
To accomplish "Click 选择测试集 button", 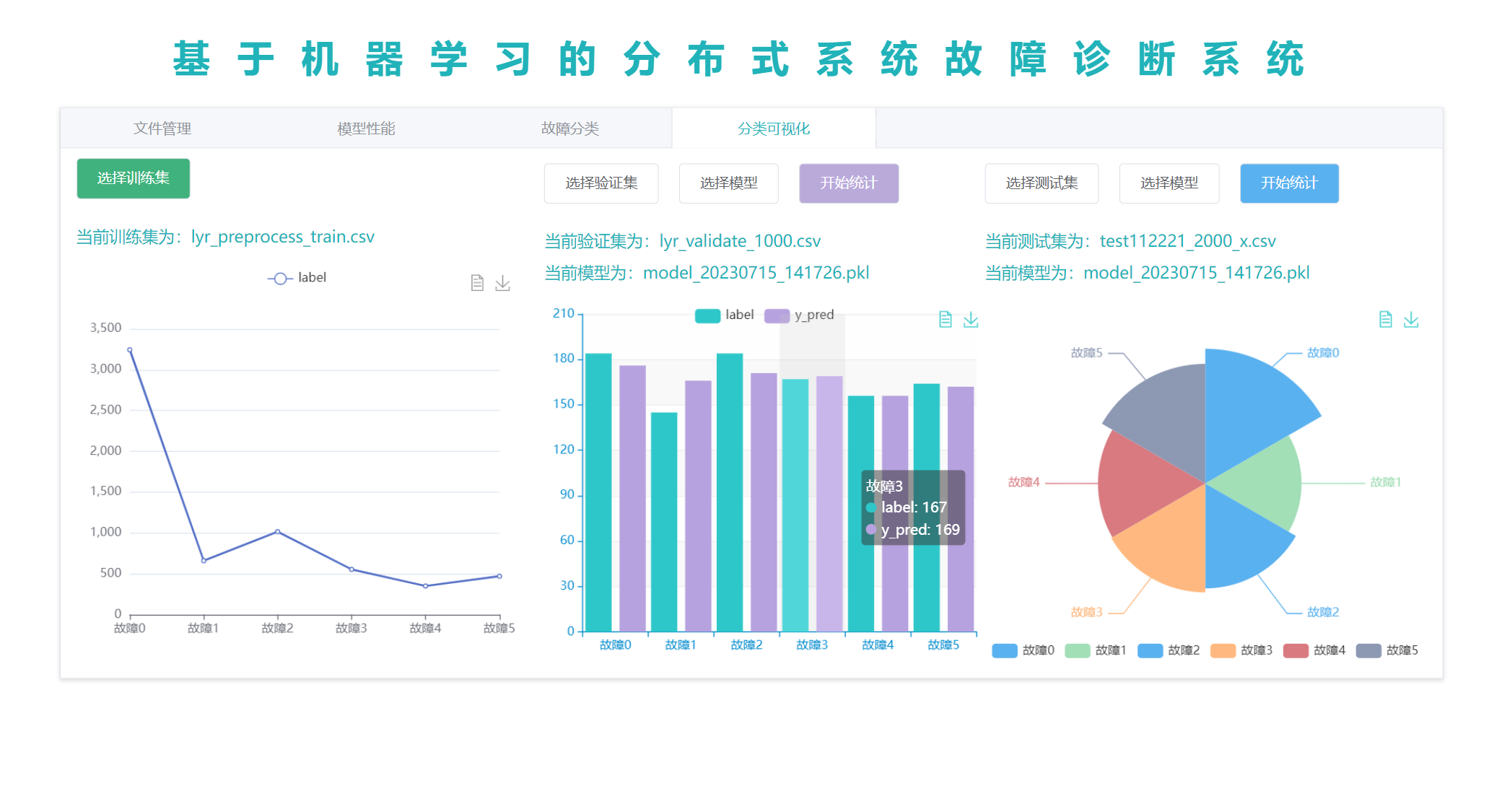I will tap(1042, 183).
